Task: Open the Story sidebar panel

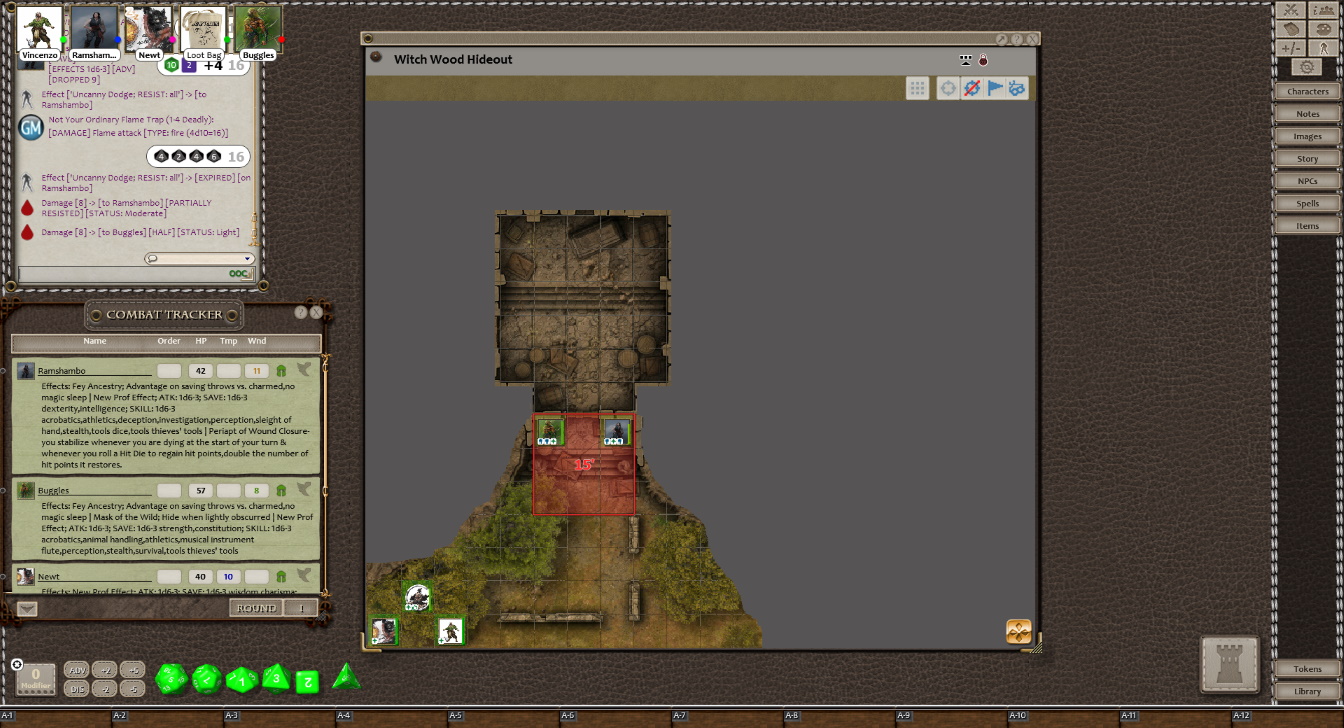Action: coord(1307,158)
